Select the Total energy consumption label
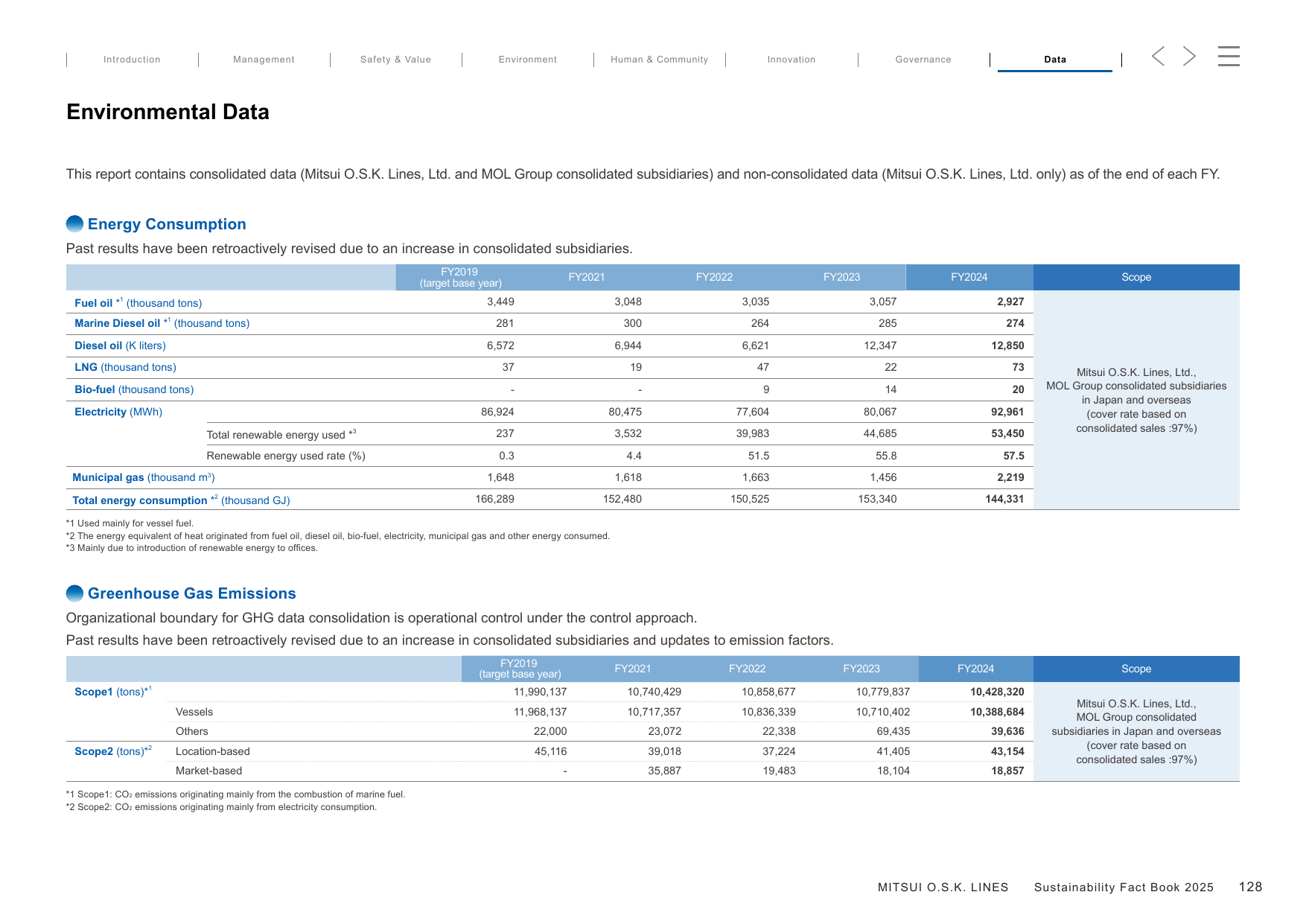1306x924 pixels. (x=181, y=500)
